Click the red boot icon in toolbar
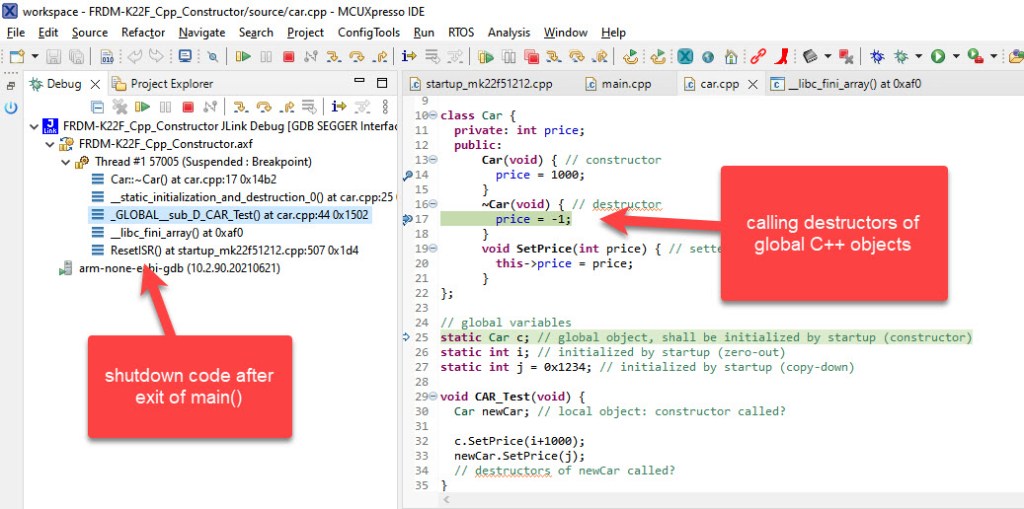The image size is (1024, 509). (784, 57)
